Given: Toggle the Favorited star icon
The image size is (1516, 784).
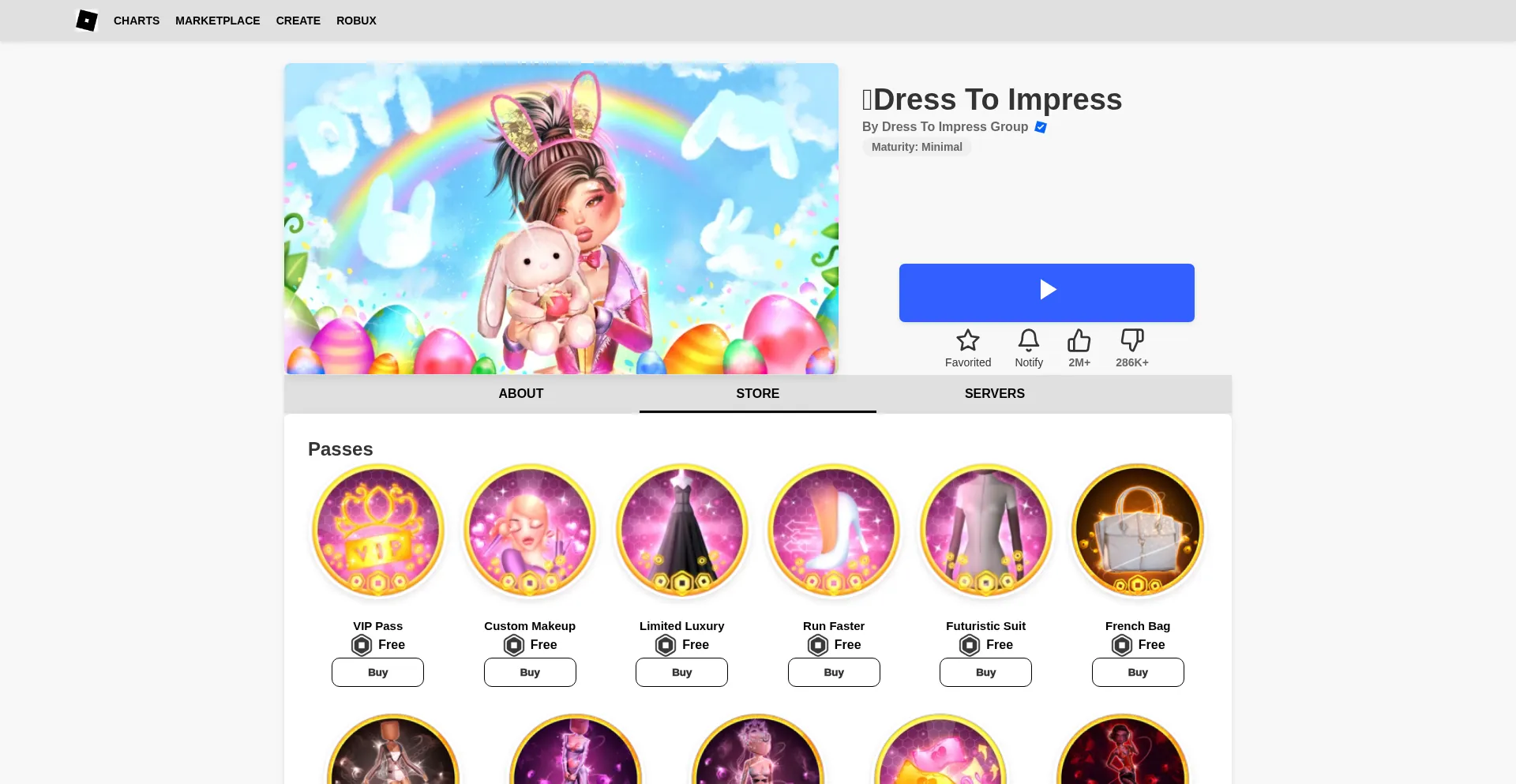Looking at the screenshot, I should pos(968,340).
